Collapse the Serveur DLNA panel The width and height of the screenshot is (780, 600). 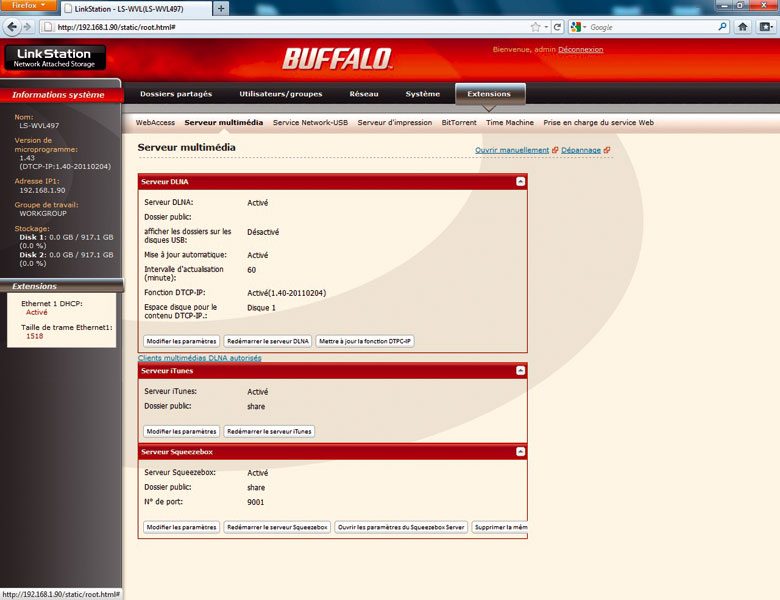point(520,182)
